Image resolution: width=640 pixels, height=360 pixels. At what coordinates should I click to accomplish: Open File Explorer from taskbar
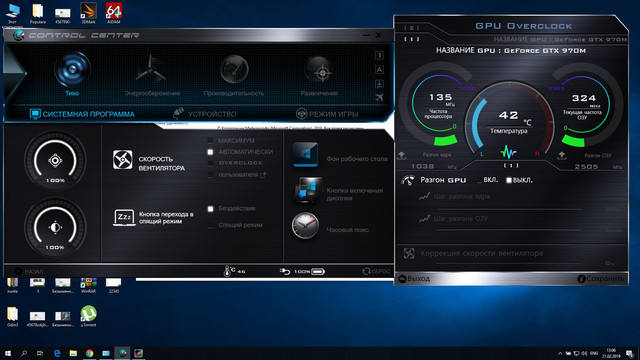click(73, 353)
